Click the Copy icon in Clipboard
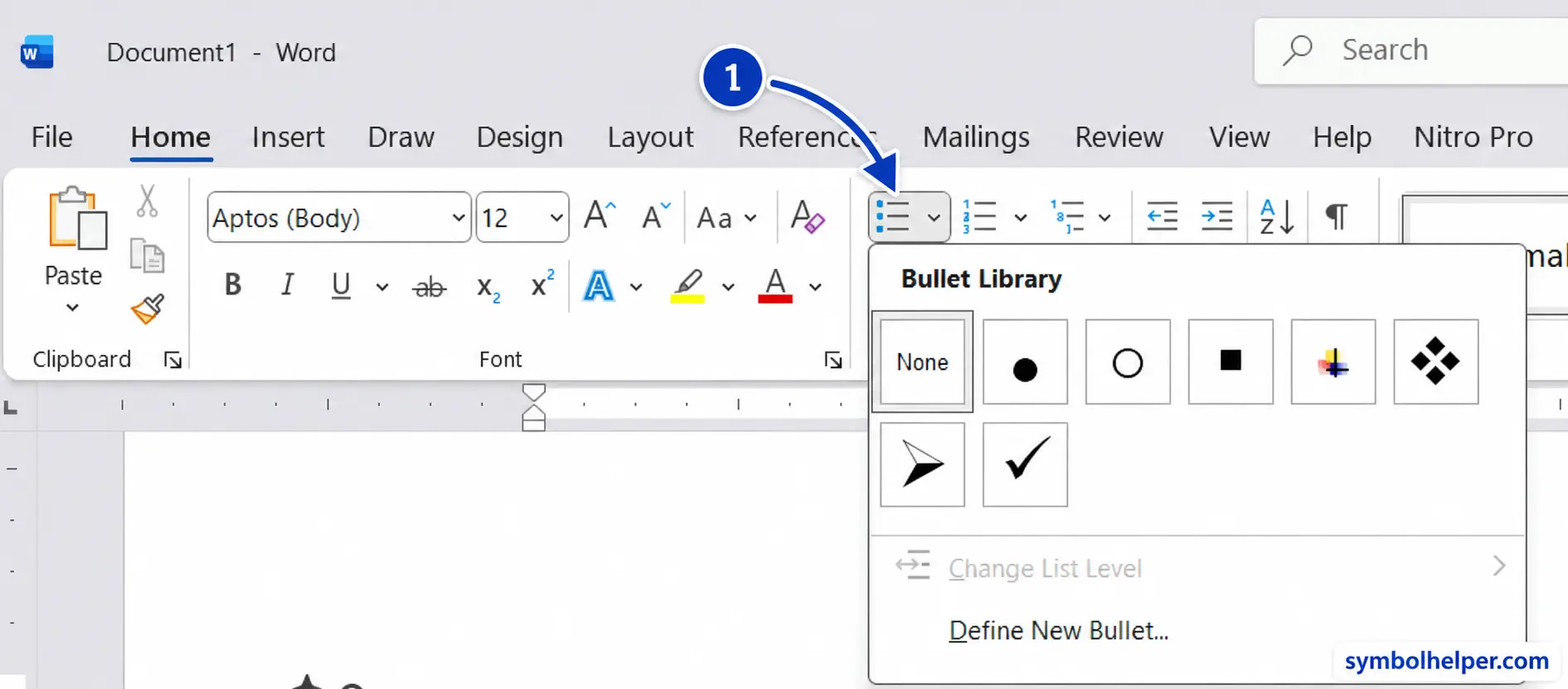The height and width of the screenshot is (689, 1568). [x=148, y=256]
